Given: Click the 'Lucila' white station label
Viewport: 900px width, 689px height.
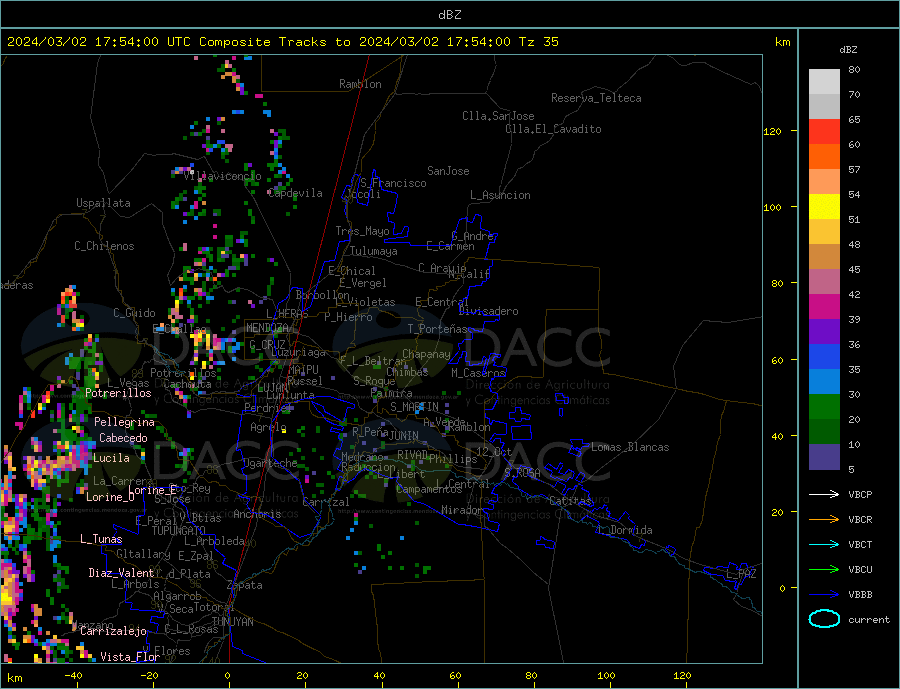Looking at the screenshot, I should tap(111, 458).
